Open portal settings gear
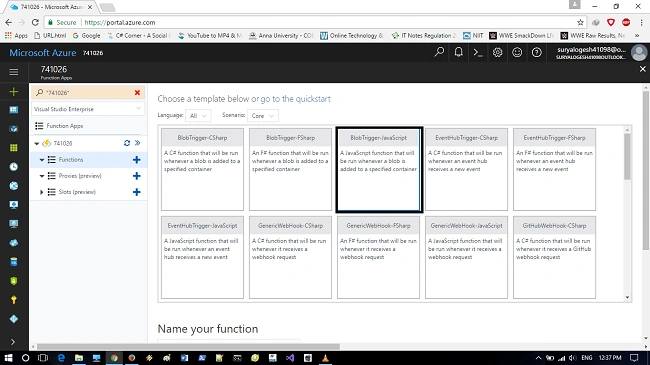 (497, 53)
